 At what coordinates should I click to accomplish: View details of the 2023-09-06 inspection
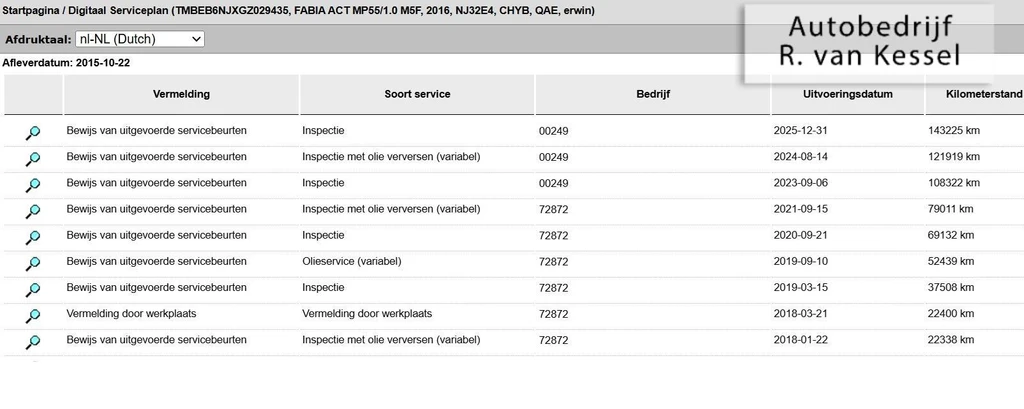(33, 186)
